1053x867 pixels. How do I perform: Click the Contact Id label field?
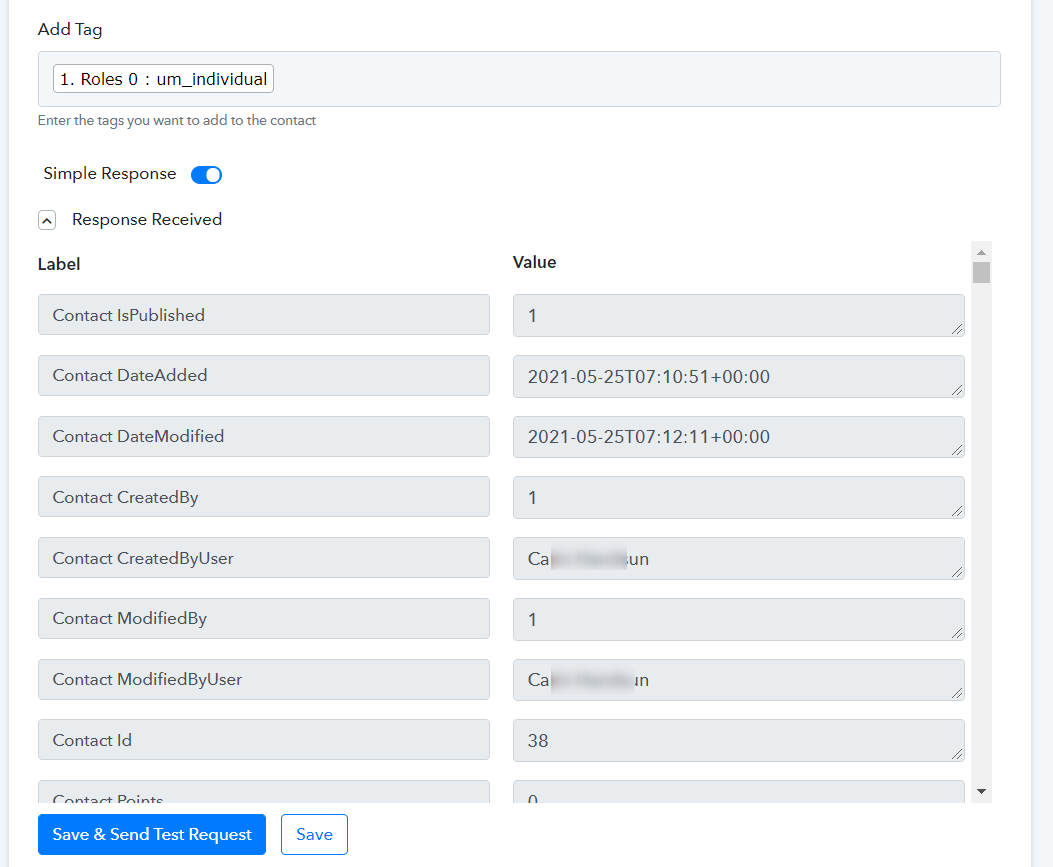tap(264, 740)
